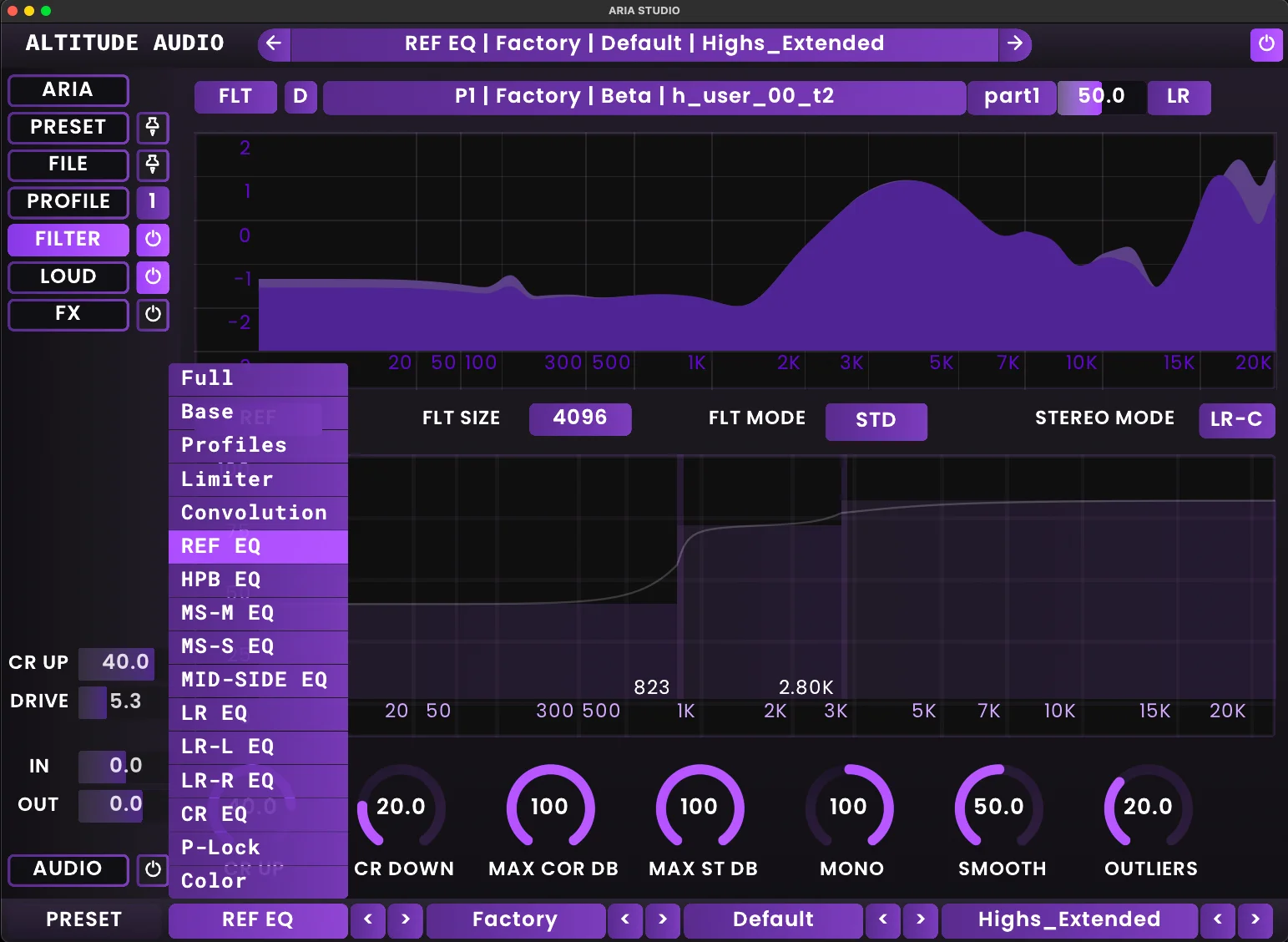Click the FLT SIZE 4096 value field
Viewport: 1288px width, 942px height.
click(580, 418)
